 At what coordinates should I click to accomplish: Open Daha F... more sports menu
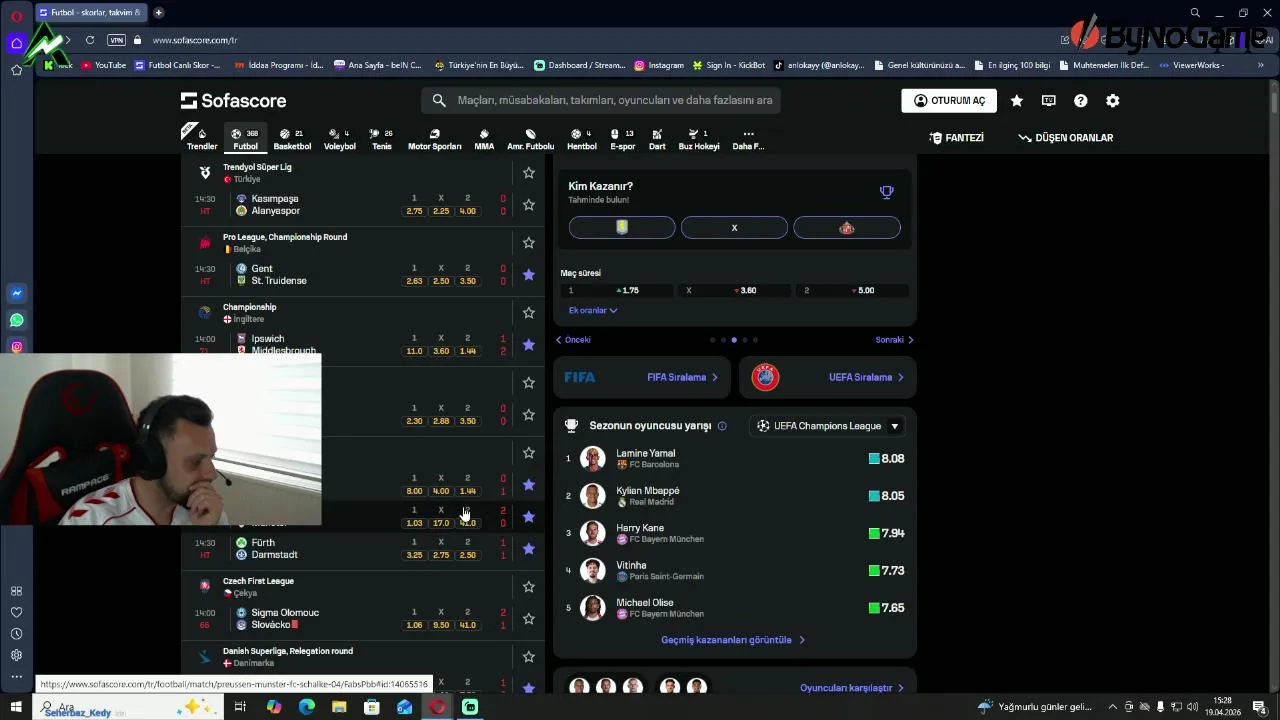point(748,139)
